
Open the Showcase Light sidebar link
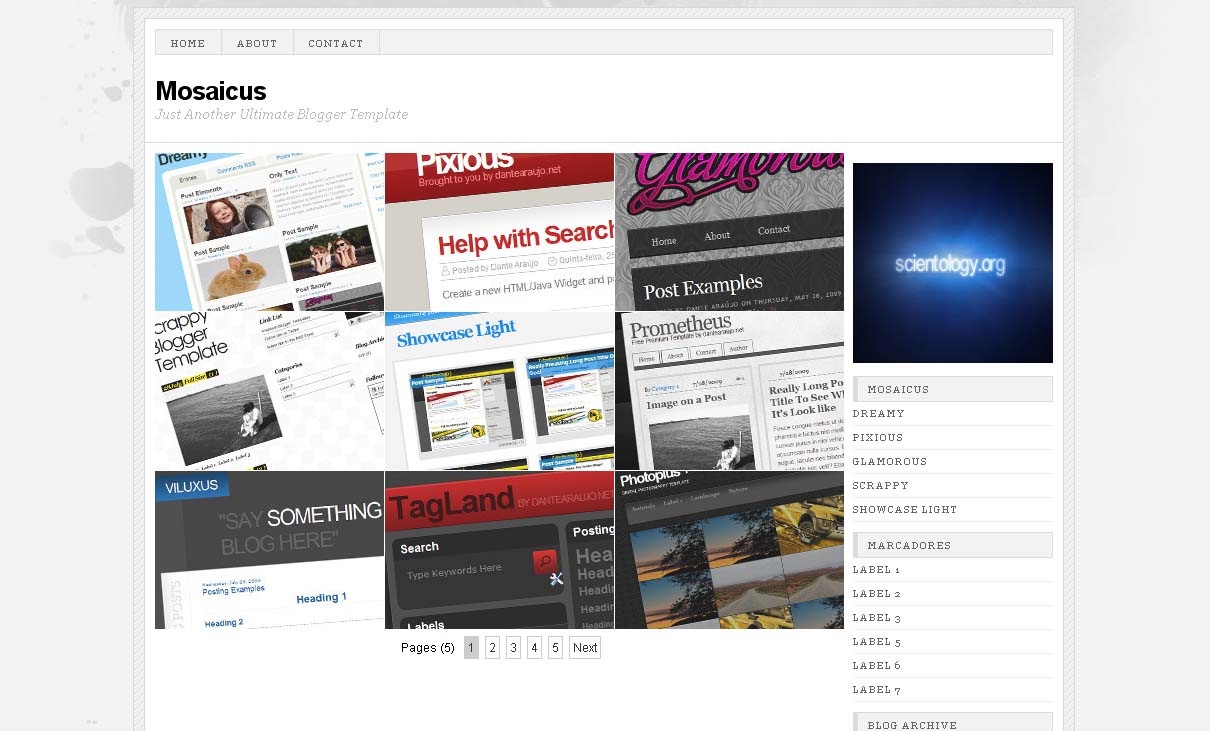pyautogui.click(x=905, y=510)
